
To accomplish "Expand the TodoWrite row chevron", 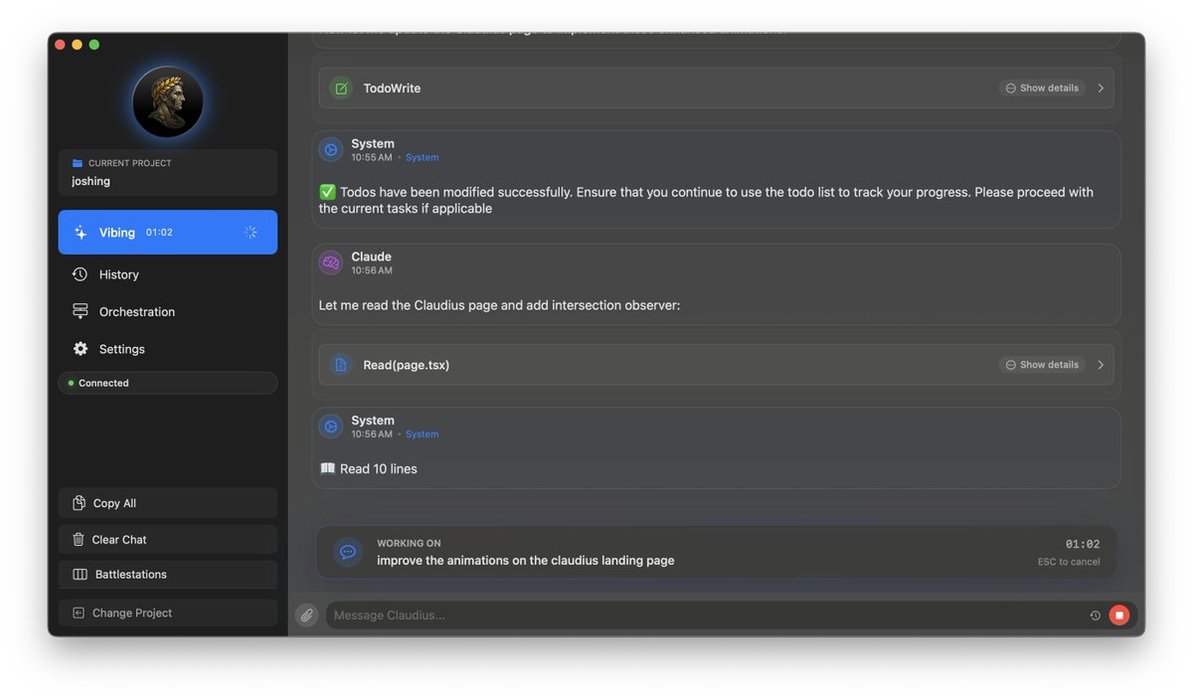I will [x=1101, y=88].
